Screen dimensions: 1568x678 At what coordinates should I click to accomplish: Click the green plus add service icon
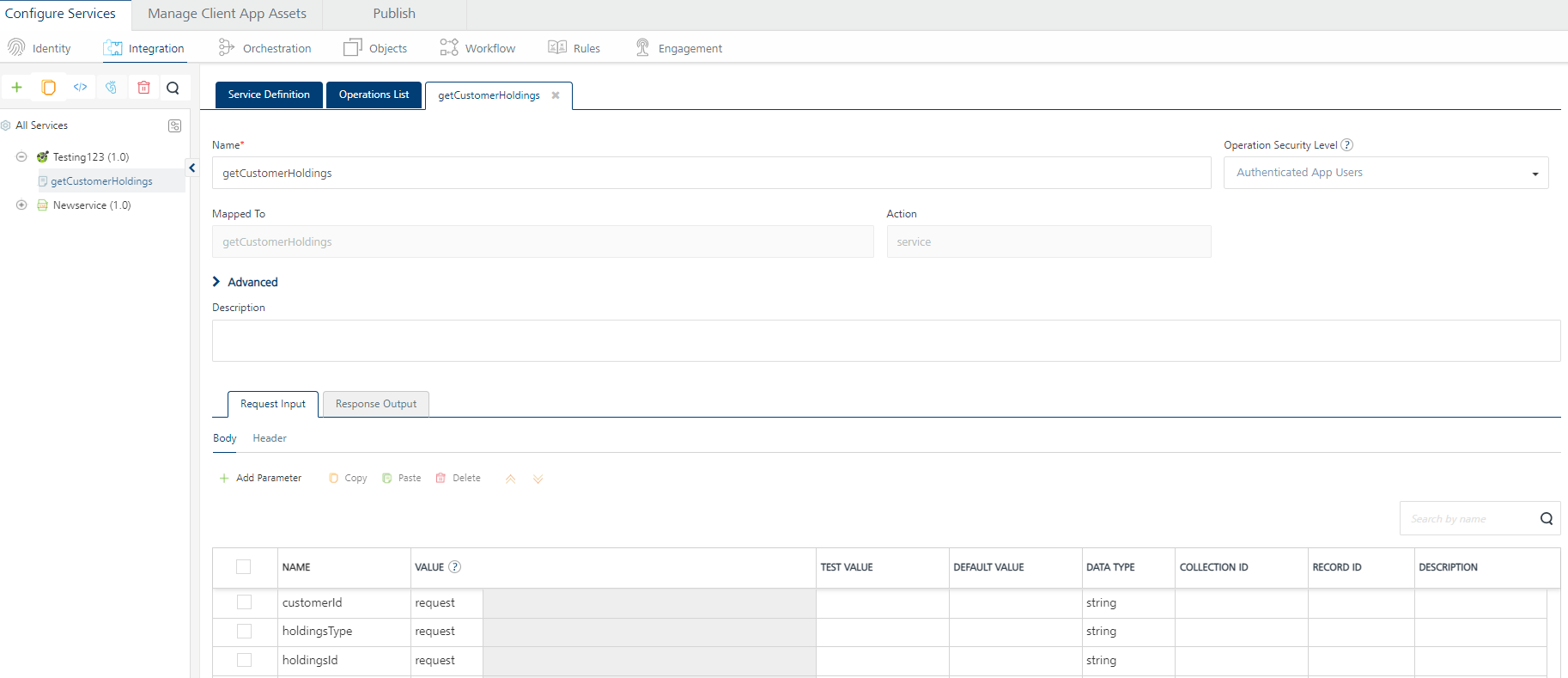pyautogui.click(x=16, y=87)
